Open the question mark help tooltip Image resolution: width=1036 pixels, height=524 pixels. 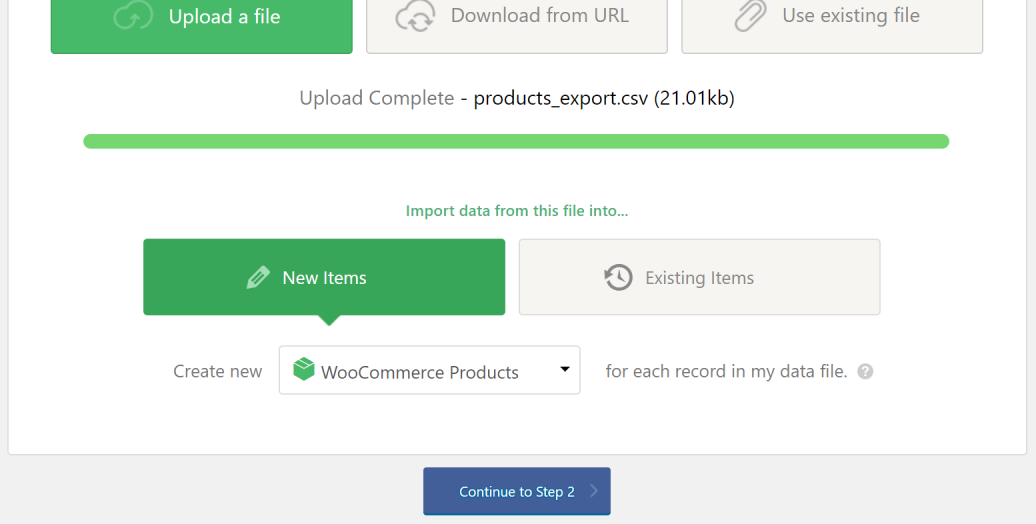[x=865, y=371]
